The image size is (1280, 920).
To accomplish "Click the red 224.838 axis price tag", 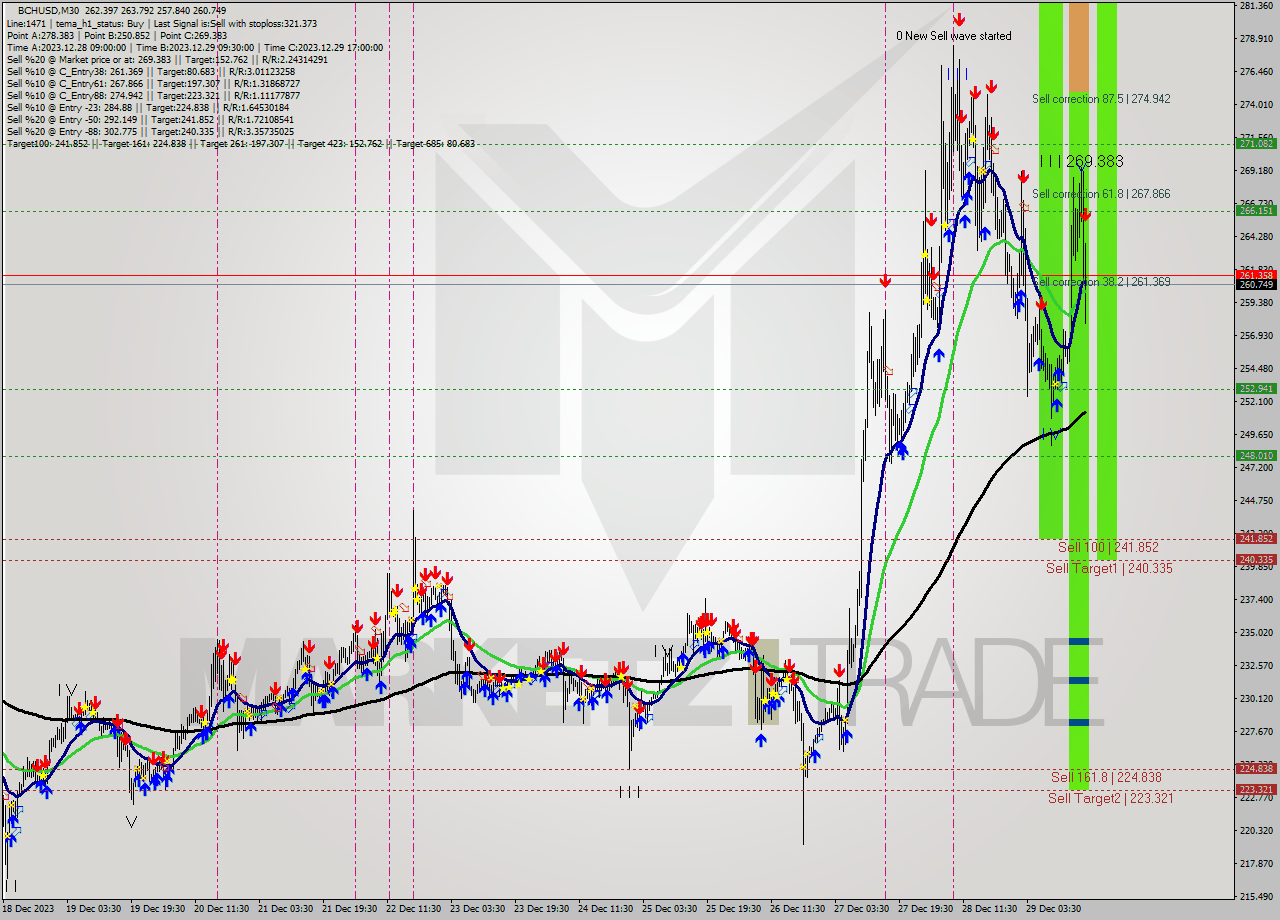I will [1256, 769].
